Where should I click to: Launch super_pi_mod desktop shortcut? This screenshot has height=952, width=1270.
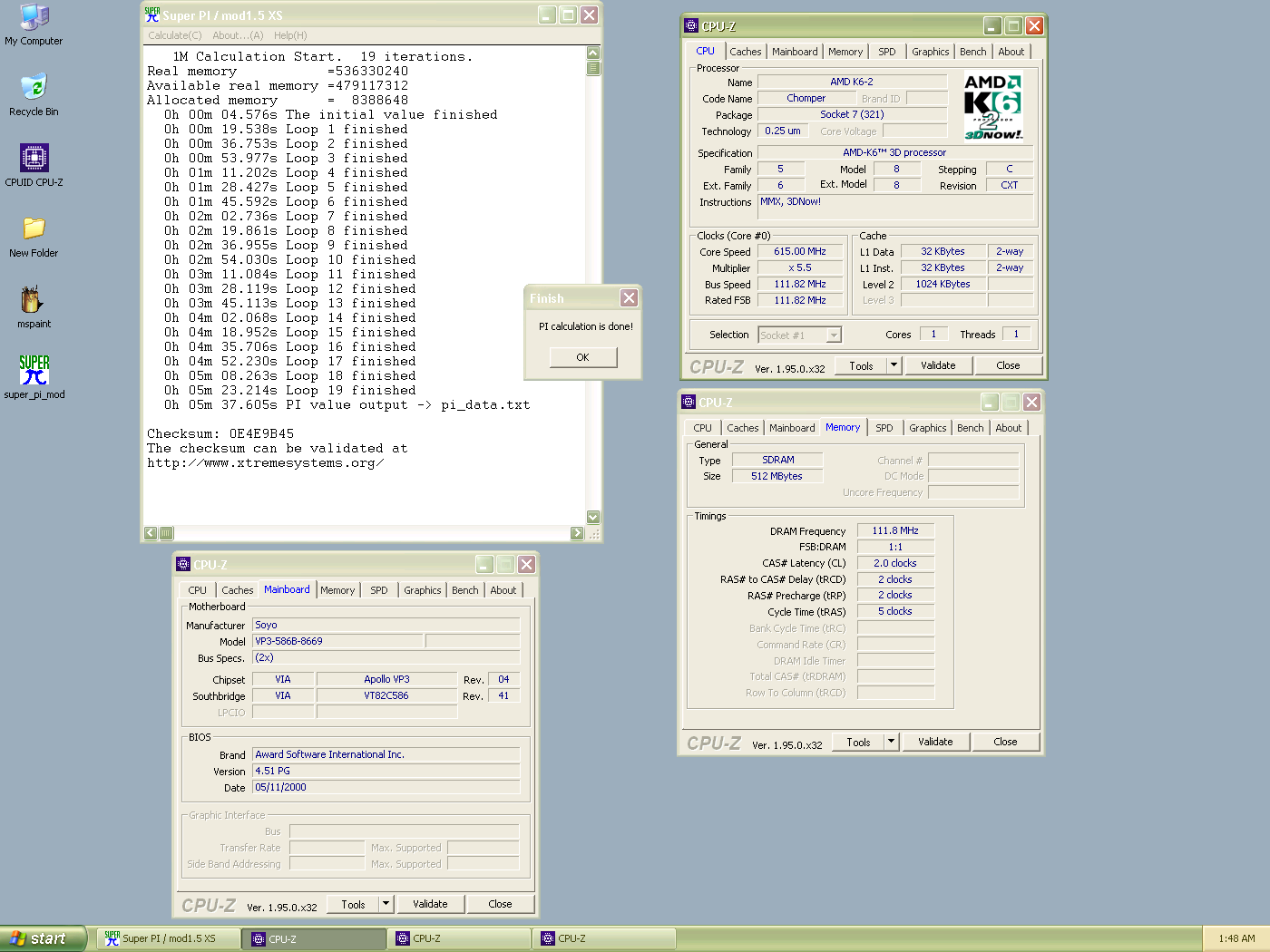coord(34,377)
